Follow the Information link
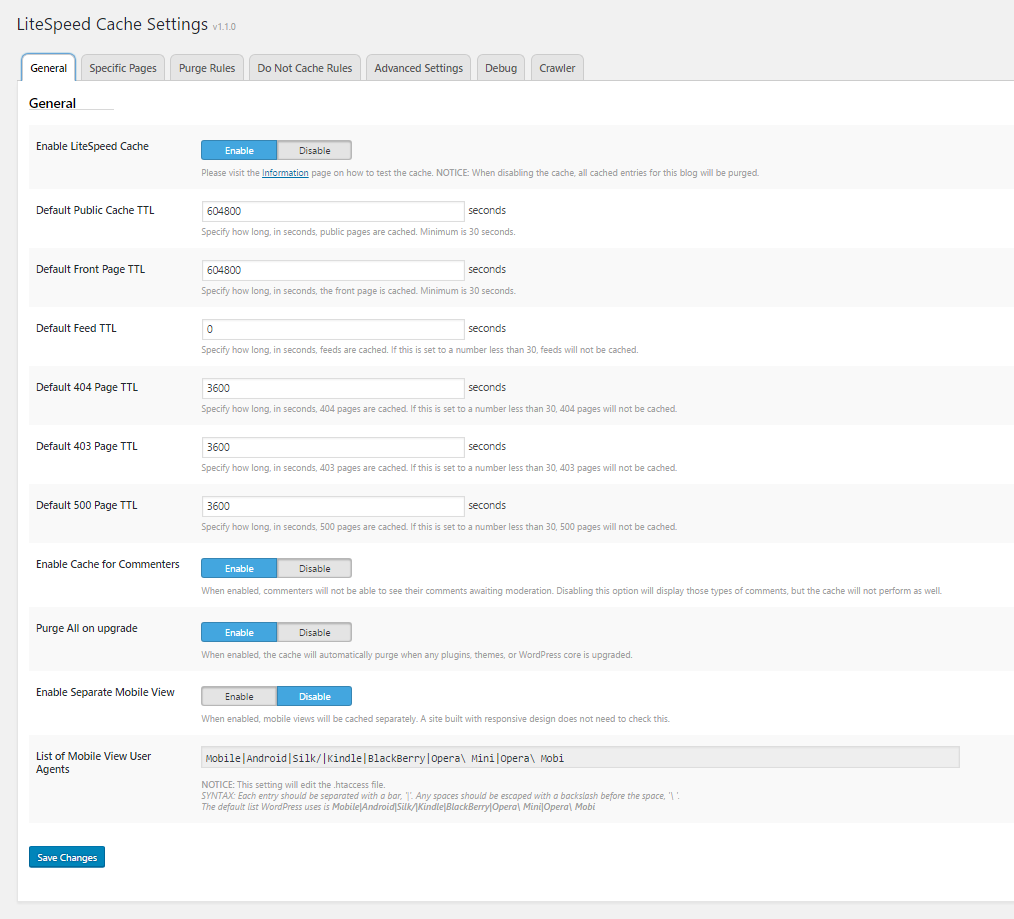Screen dimensions: 1014x919 tap(285, 173)
